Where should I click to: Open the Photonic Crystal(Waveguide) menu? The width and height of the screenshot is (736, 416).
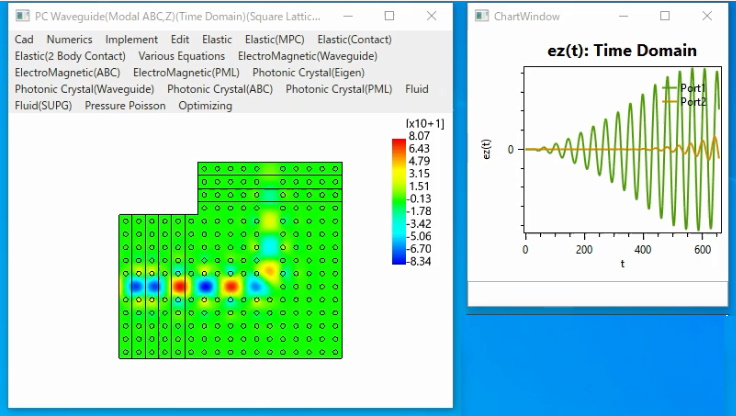pyautogui.click(x=84, y=89)
